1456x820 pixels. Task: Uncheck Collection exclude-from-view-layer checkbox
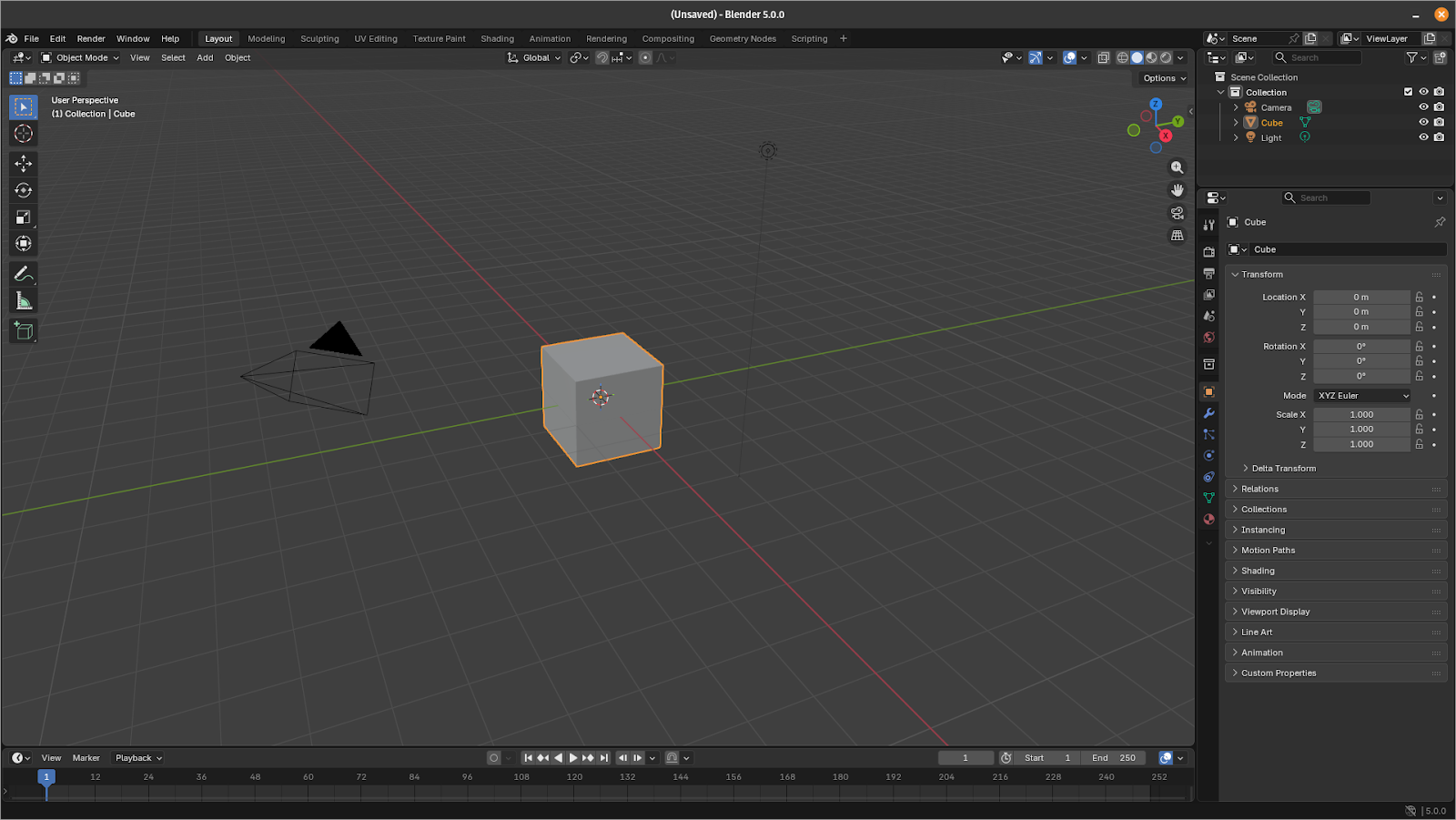click(1408, 92)
